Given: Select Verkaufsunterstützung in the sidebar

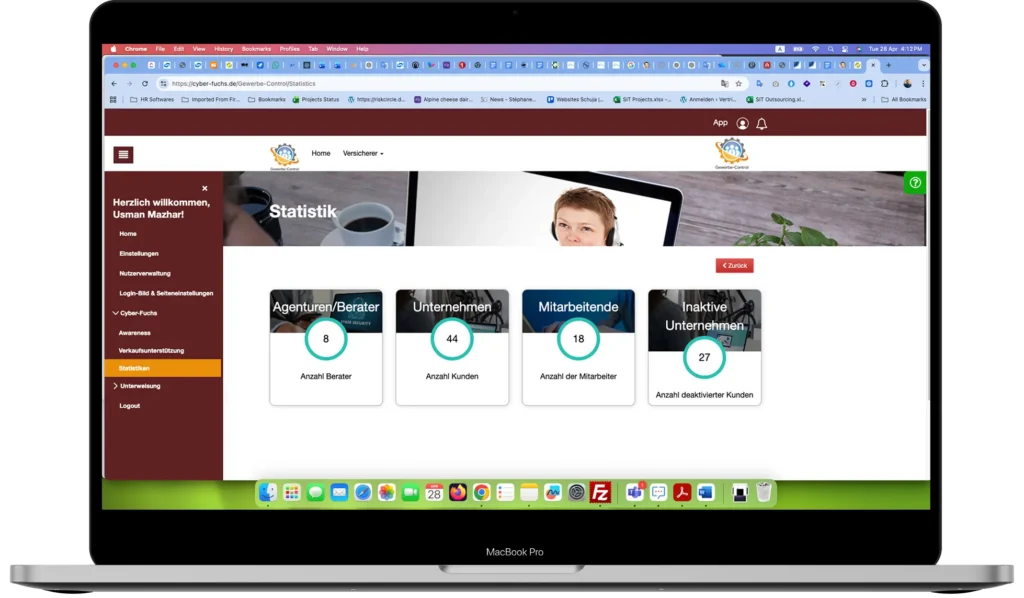Looking at the screenshot, I should click(x=152, y=351).
